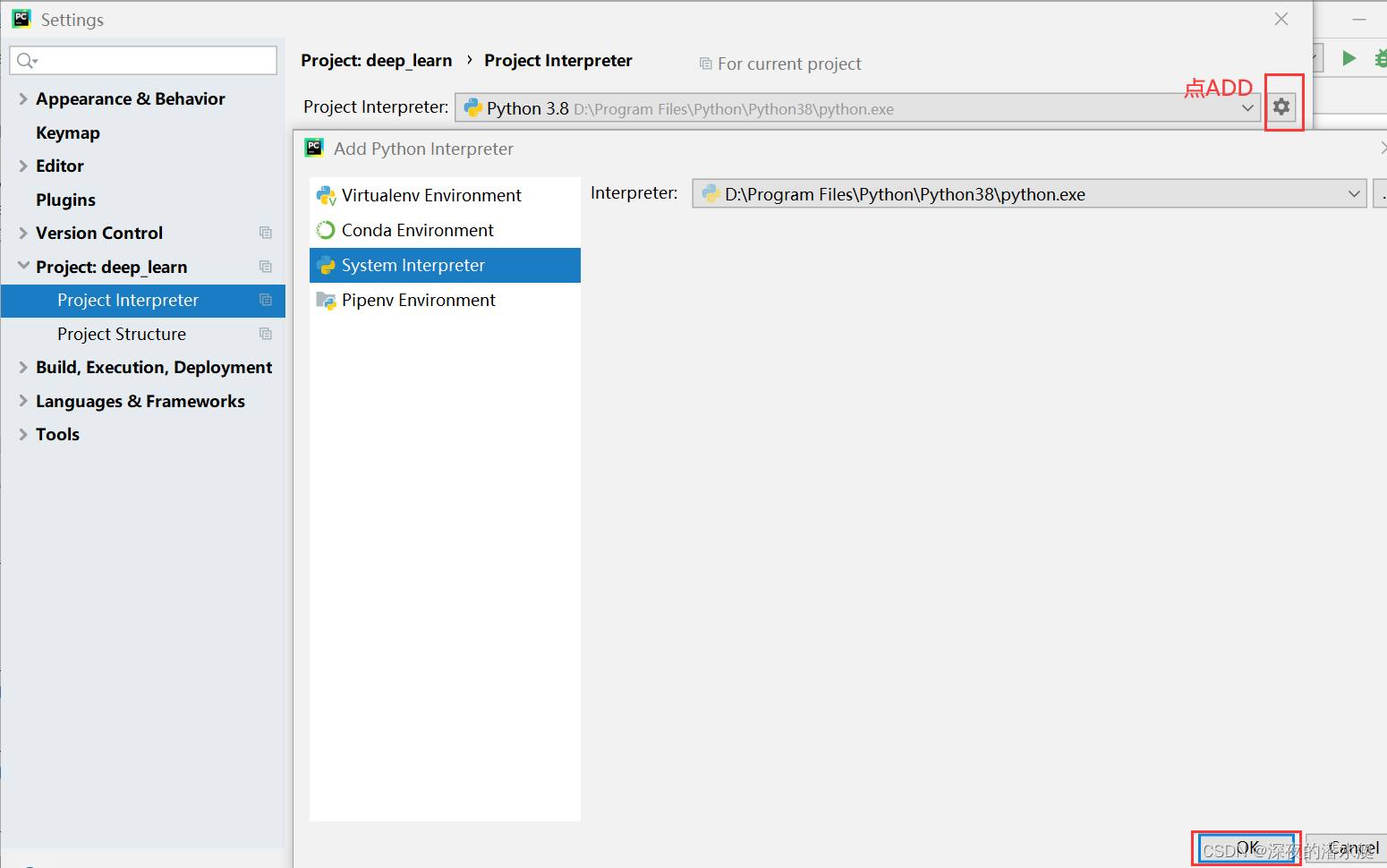
Task: Focus the settings search input field
Action: coord(143,60)
